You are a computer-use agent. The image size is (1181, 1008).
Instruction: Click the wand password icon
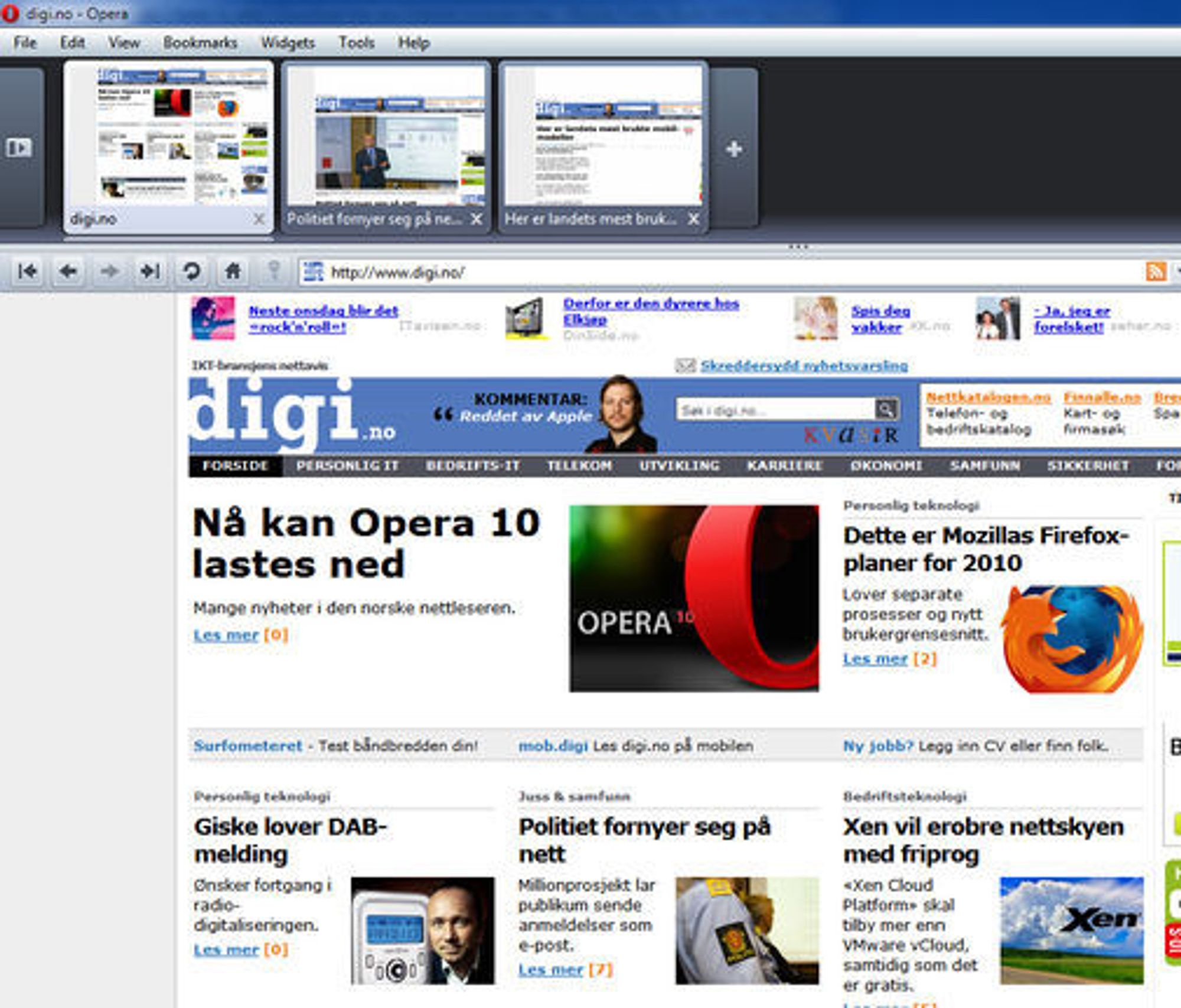pos(273,271)
